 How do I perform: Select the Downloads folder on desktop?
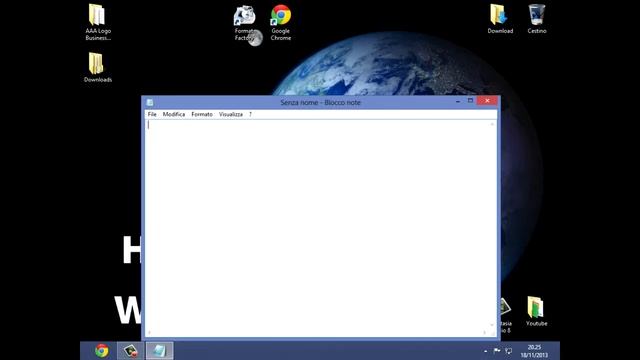[x=98, y=68]
